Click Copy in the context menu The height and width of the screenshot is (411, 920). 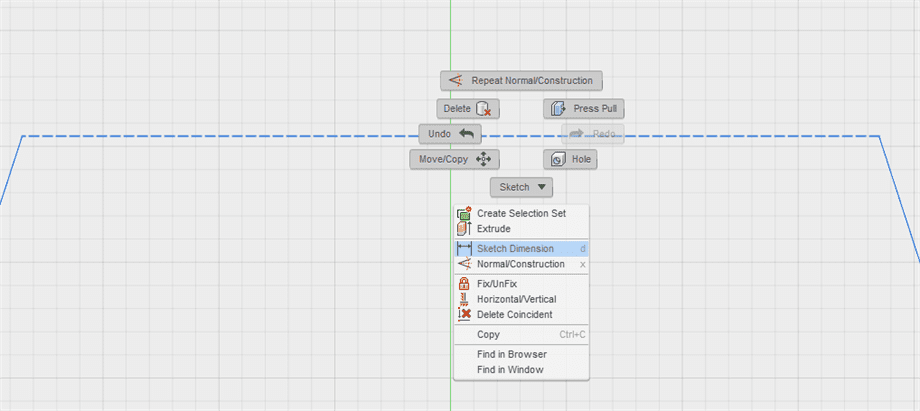(522, 335)
